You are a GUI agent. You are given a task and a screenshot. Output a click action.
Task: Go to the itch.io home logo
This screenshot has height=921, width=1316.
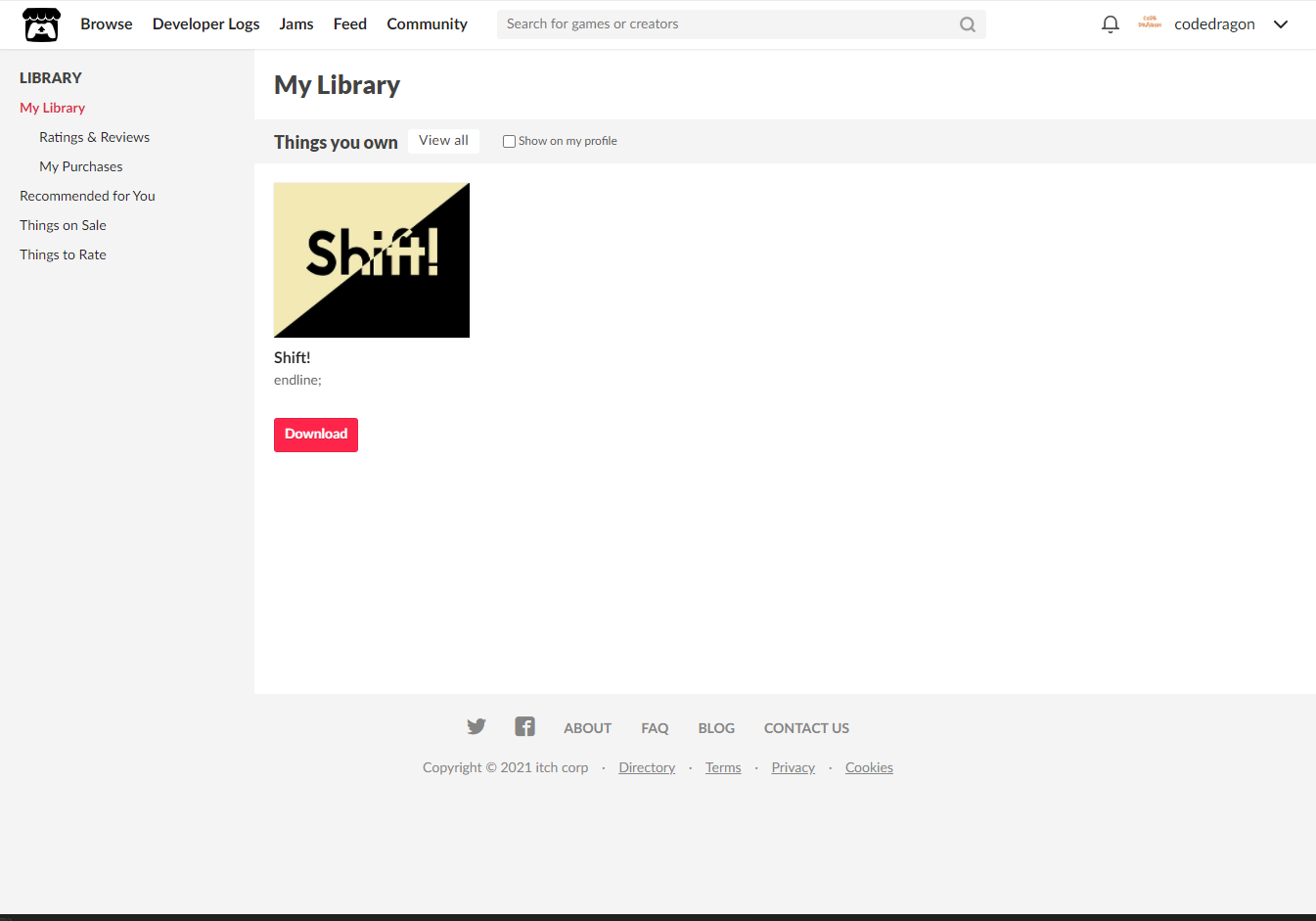coord(41,24)
